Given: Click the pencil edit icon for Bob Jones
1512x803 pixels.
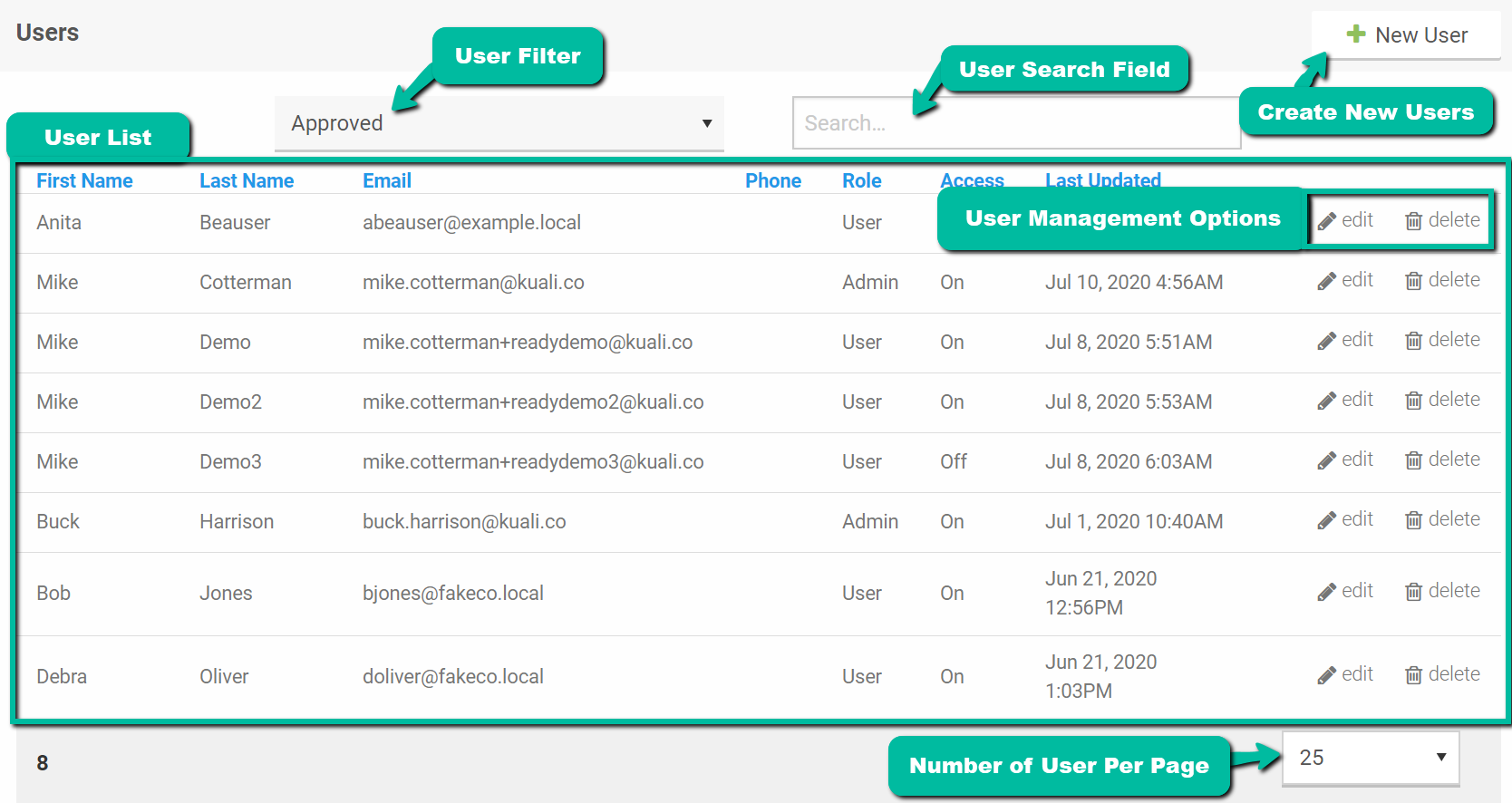Looking at the screenshot, I should point(1327,592).
